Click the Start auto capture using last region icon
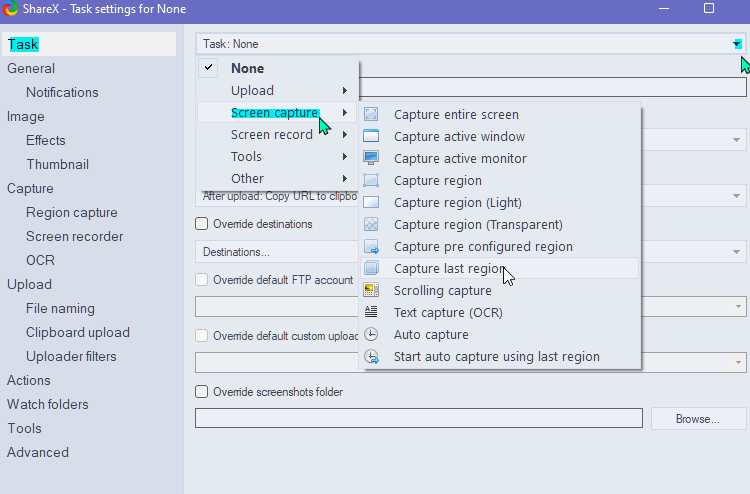The image size is (750, 494). click(372, 357)
